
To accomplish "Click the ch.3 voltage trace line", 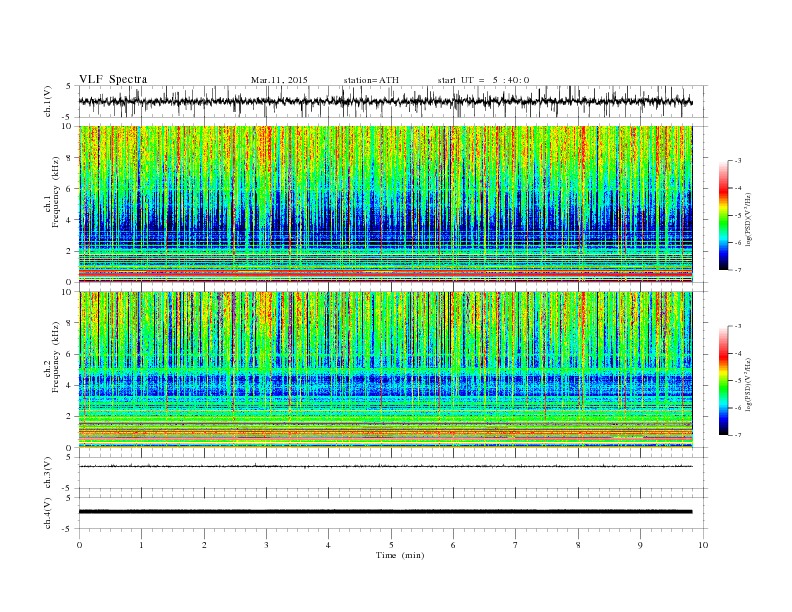I will tap(385, 466).
